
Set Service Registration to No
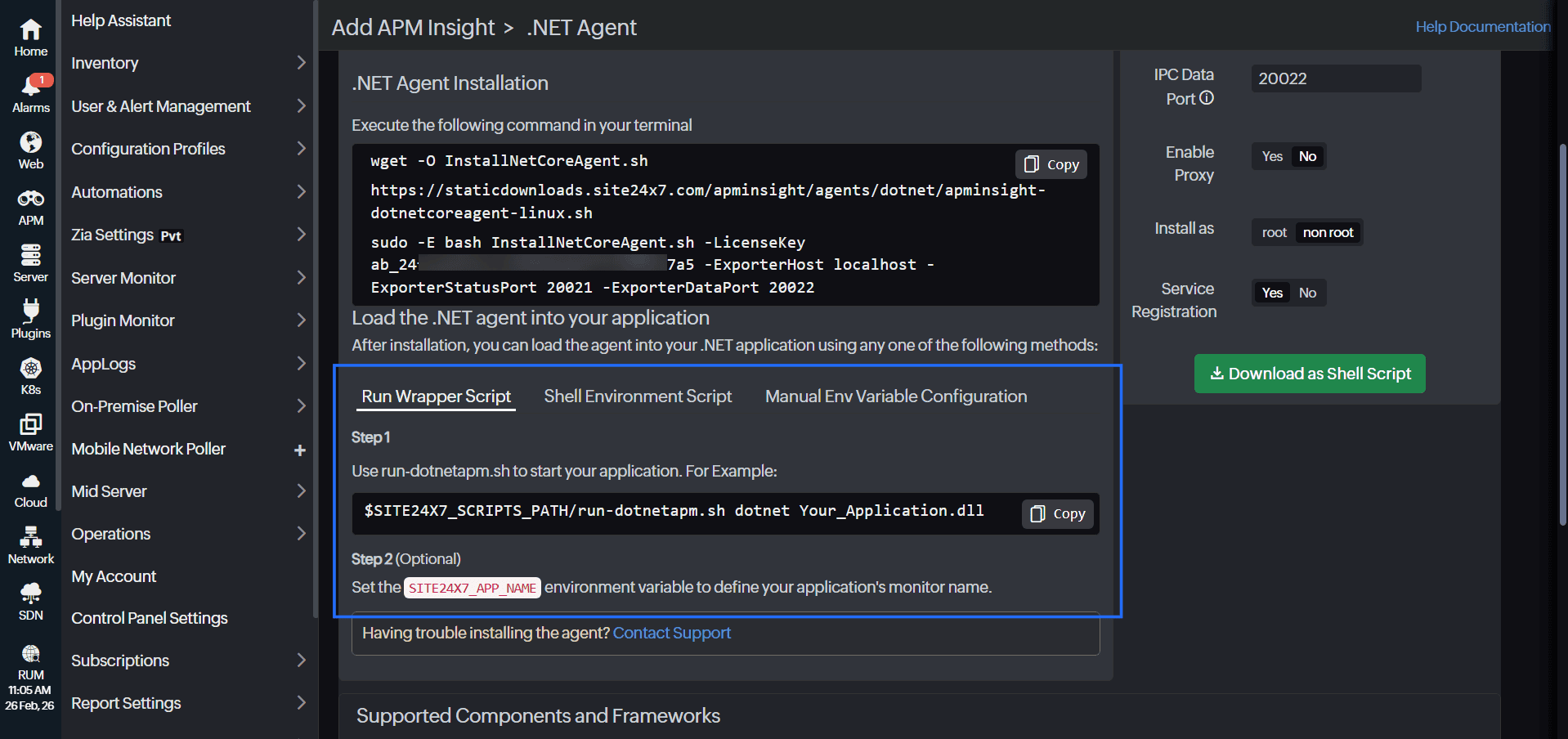click(x=1306, y=292)
